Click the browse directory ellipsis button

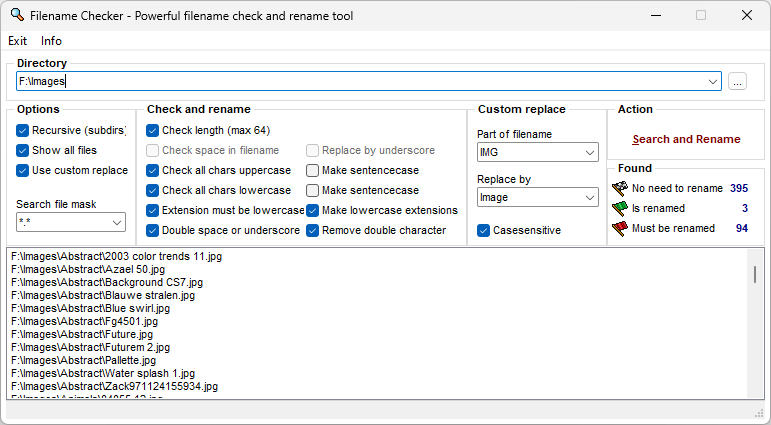pos(737,82)
